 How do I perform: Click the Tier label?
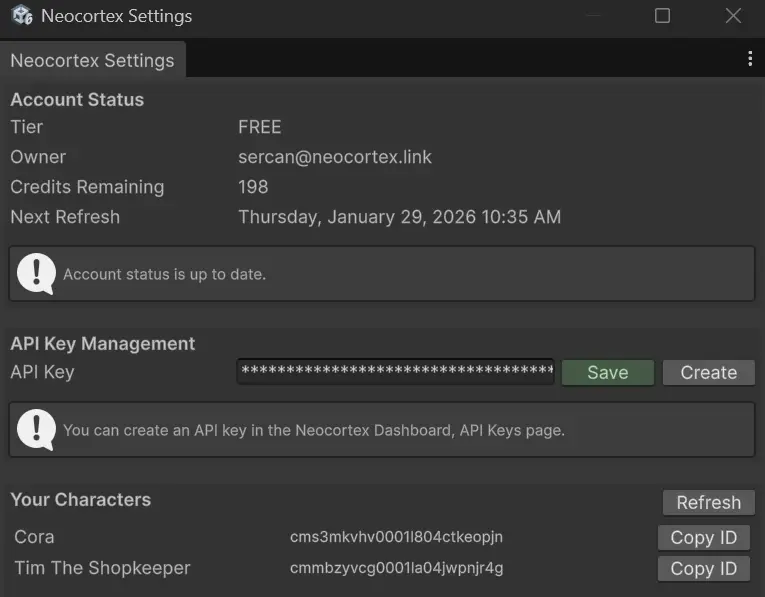tap(27, 127)
